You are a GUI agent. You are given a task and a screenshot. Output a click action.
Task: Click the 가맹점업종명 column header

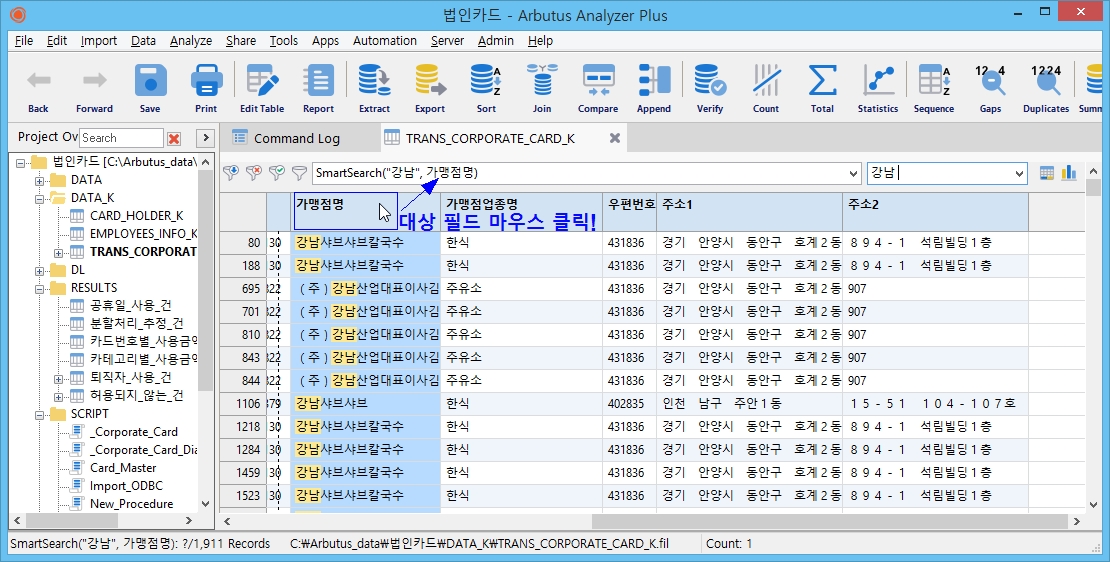coord(521,212)
